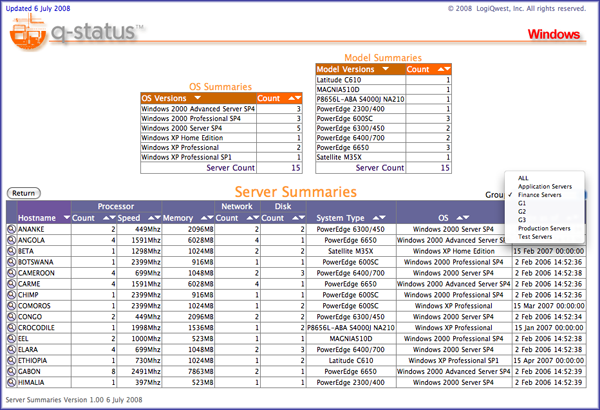Click the 15 Apr 2007 00:00:00 timestamp
This screenshot has height=410, width=600.
point(549,361)
